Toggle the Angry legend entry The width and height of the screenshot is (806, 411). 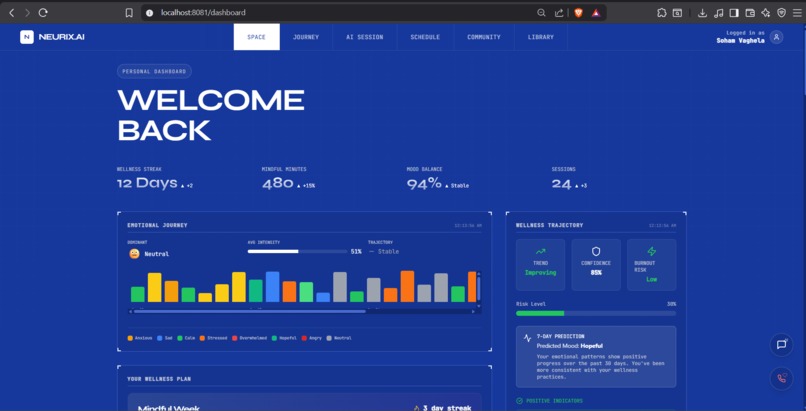pos(312,338)
